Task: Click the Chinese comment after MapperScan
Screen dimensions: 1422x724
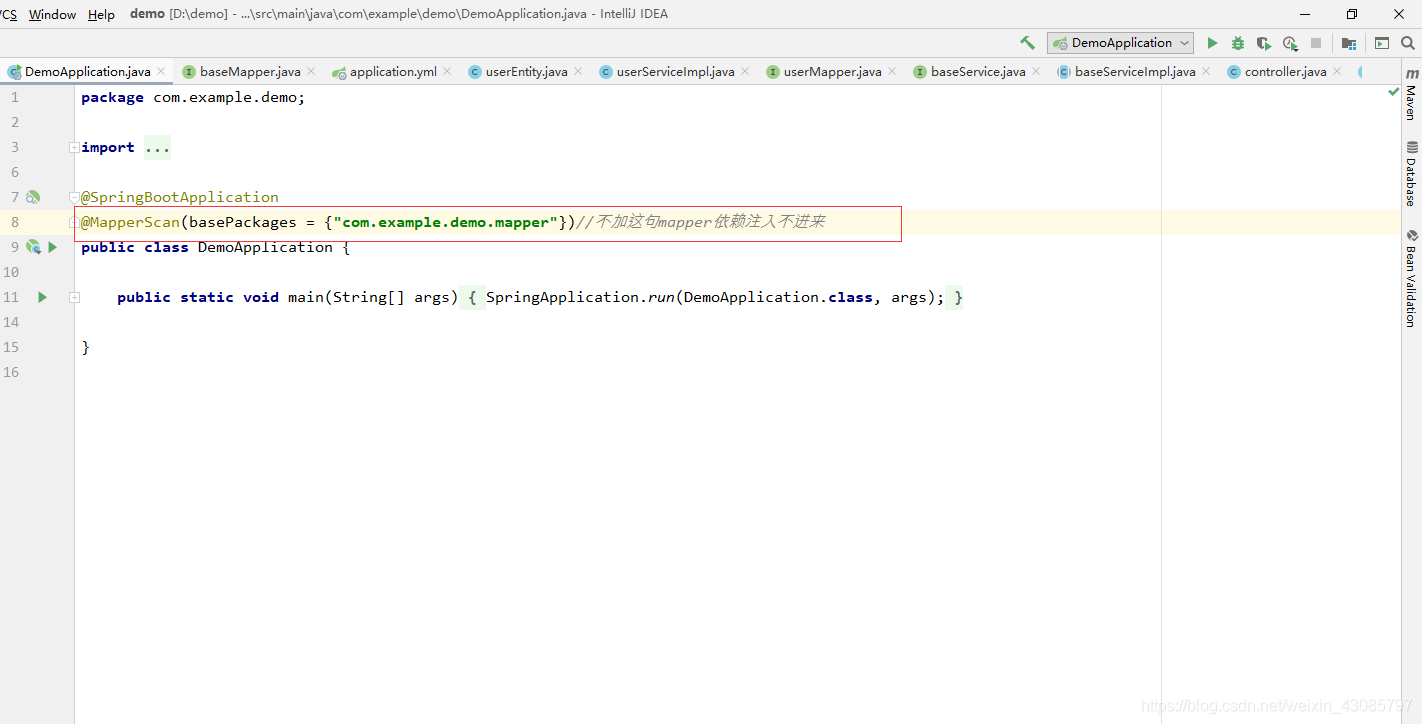Action: click(x=701, y=222)
